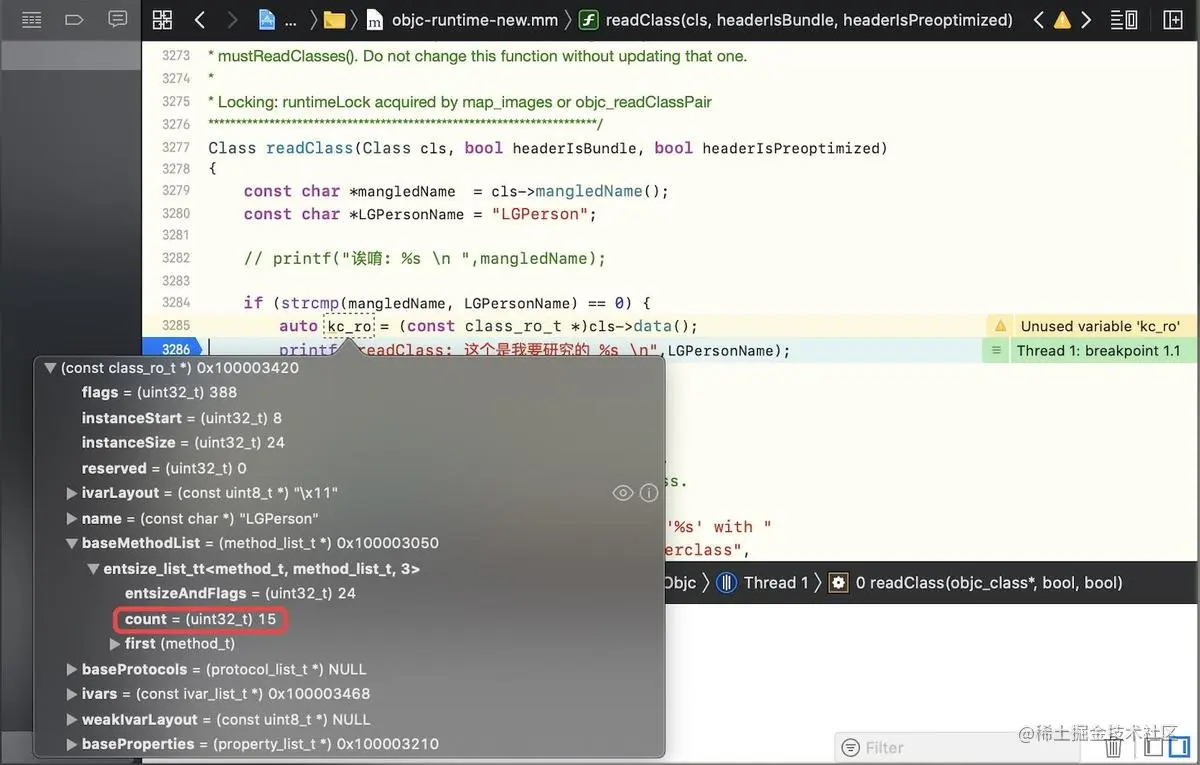Open the debug navigator list icon
1200x765 pixels.
point(31,19)
